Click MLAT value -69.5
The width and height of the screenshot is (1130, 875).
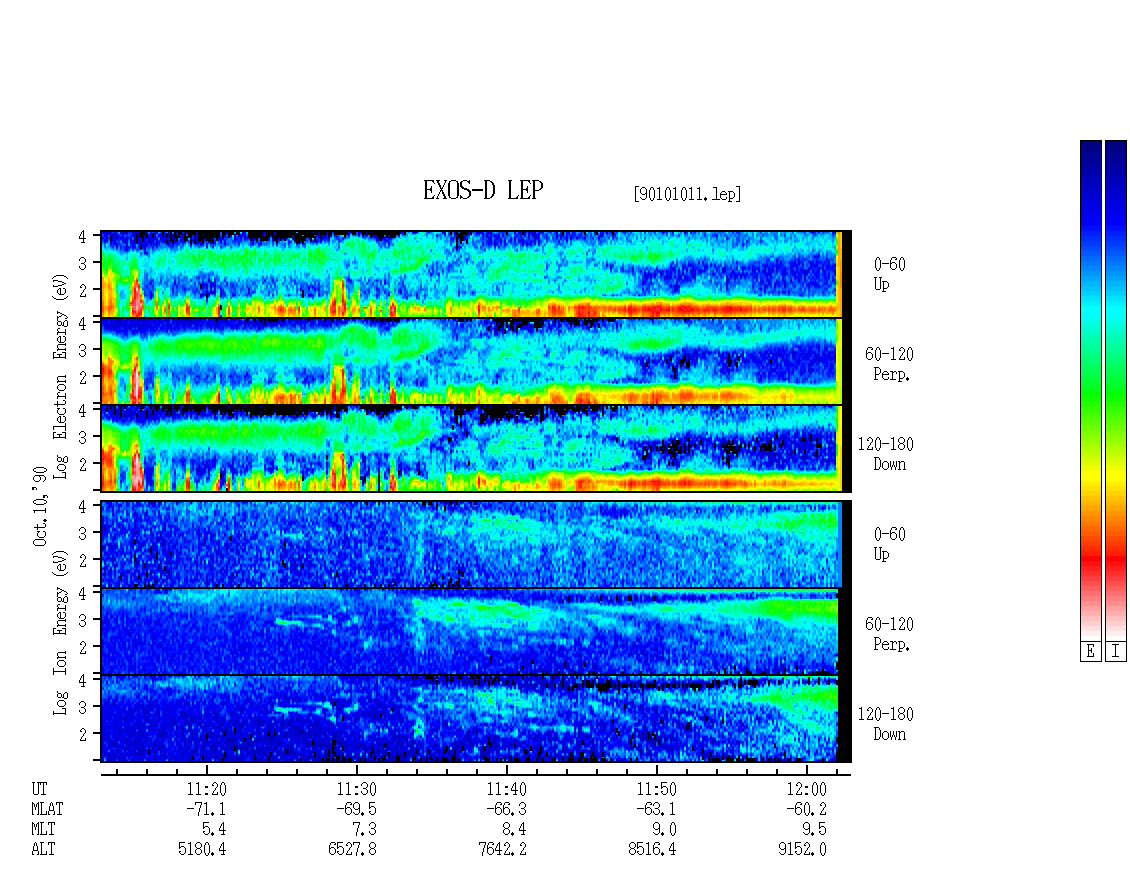point(356,809)
